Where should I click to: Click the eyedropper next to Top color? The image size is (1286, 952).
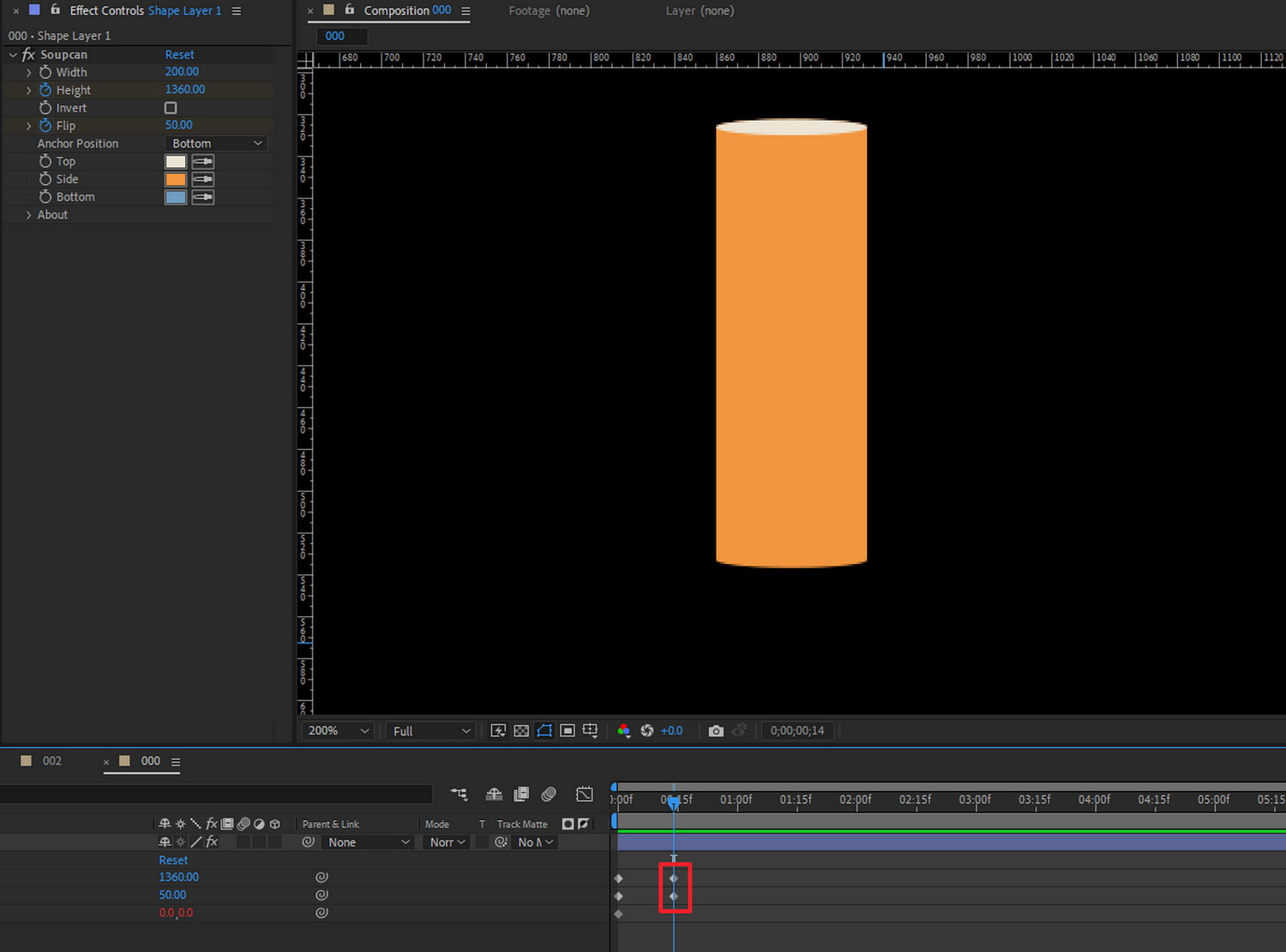coord(203,161)
